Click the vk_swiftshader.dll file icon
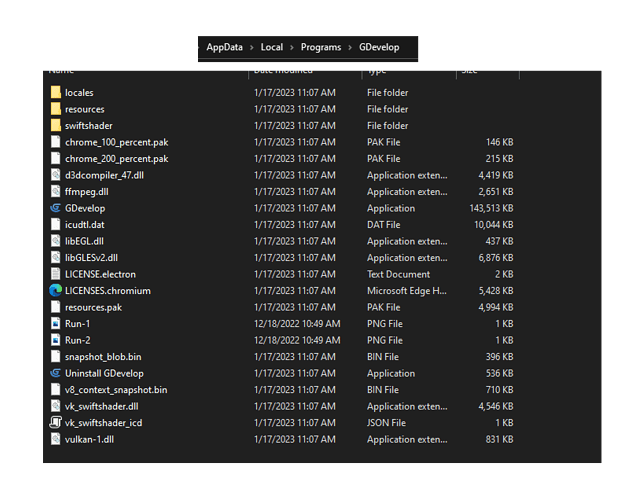The image size is (629, 500). click(56, 406)
